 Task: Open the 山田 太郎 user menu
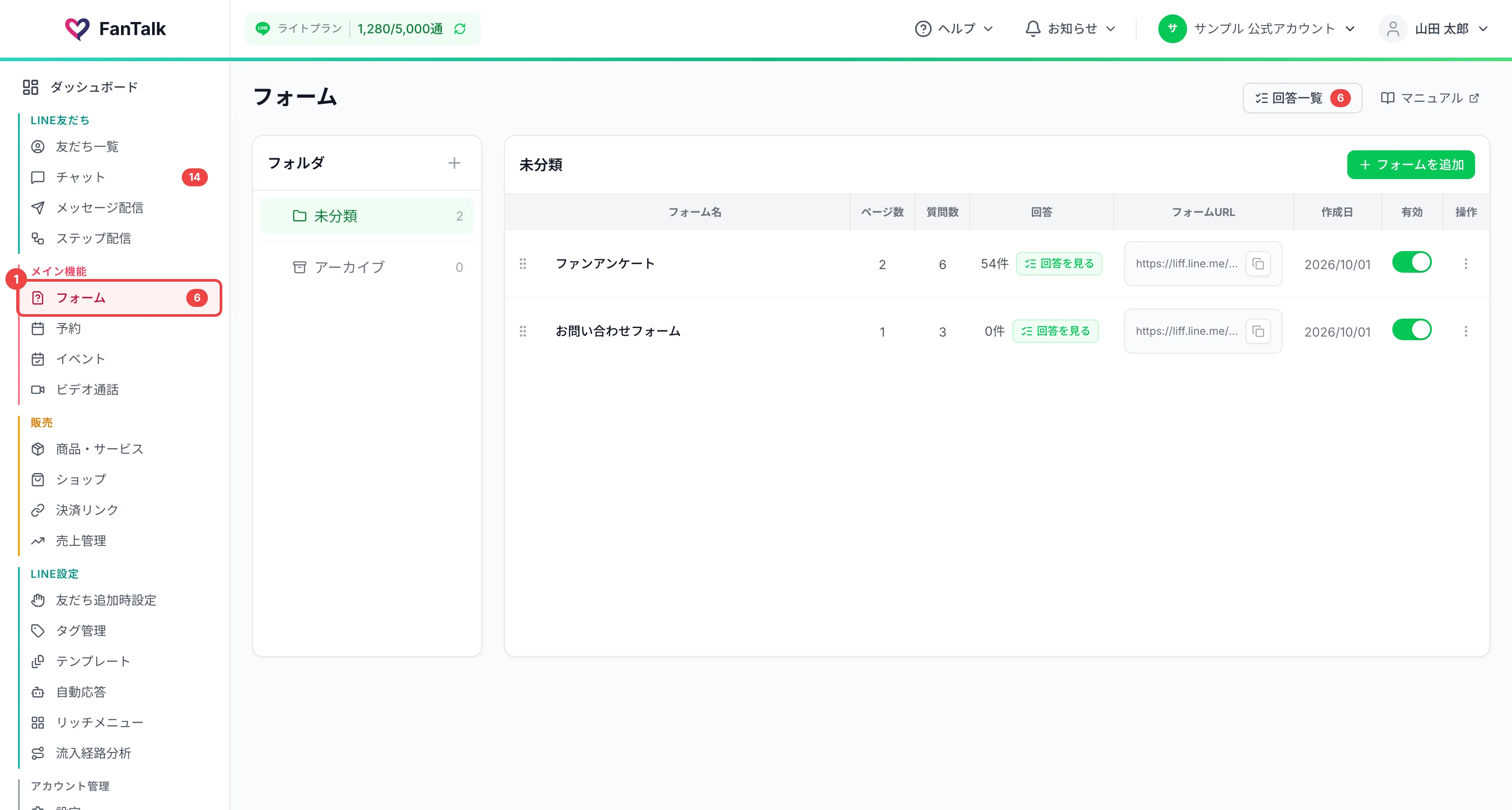tap(1434, 29)
